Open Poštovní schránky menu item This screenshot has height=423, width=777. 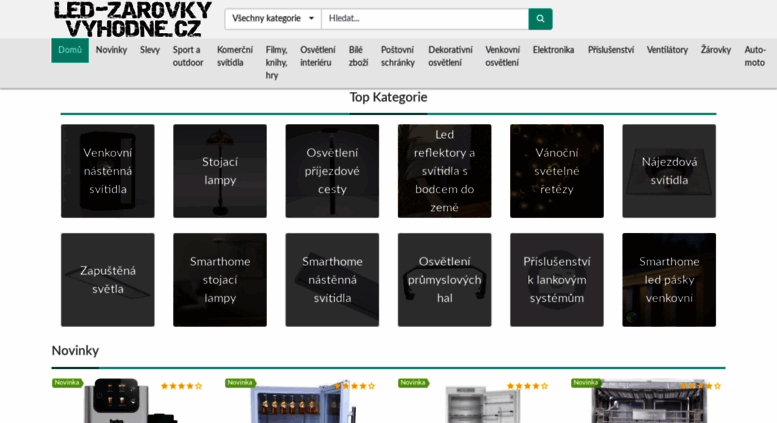click(397, 56)
